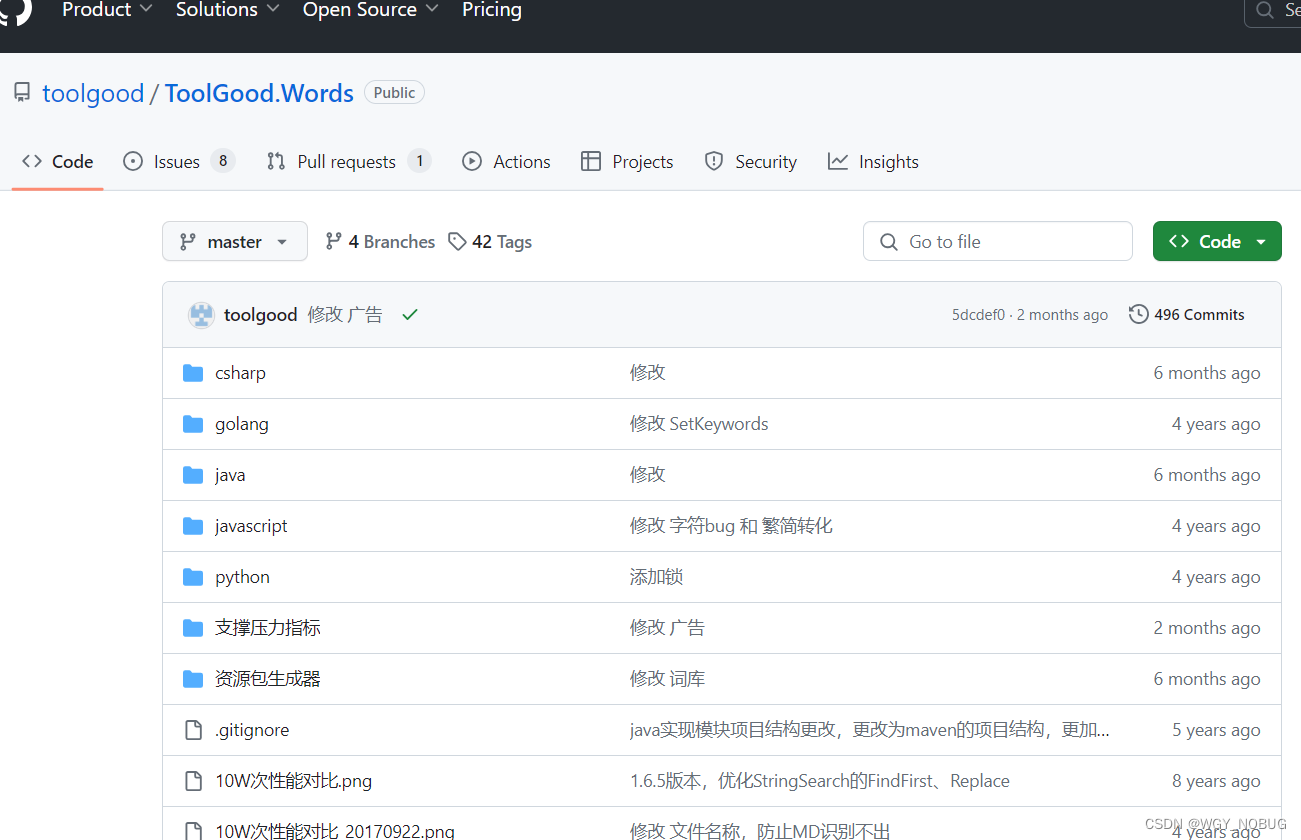Open the 资源包生成器 folder
1301x840 pixels.
[x=268, y=679]
